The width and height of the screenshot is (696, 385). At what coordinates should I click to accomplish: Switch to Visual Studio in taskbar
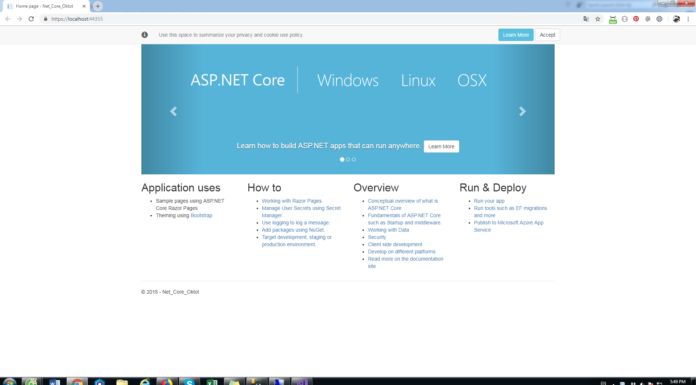301,382
